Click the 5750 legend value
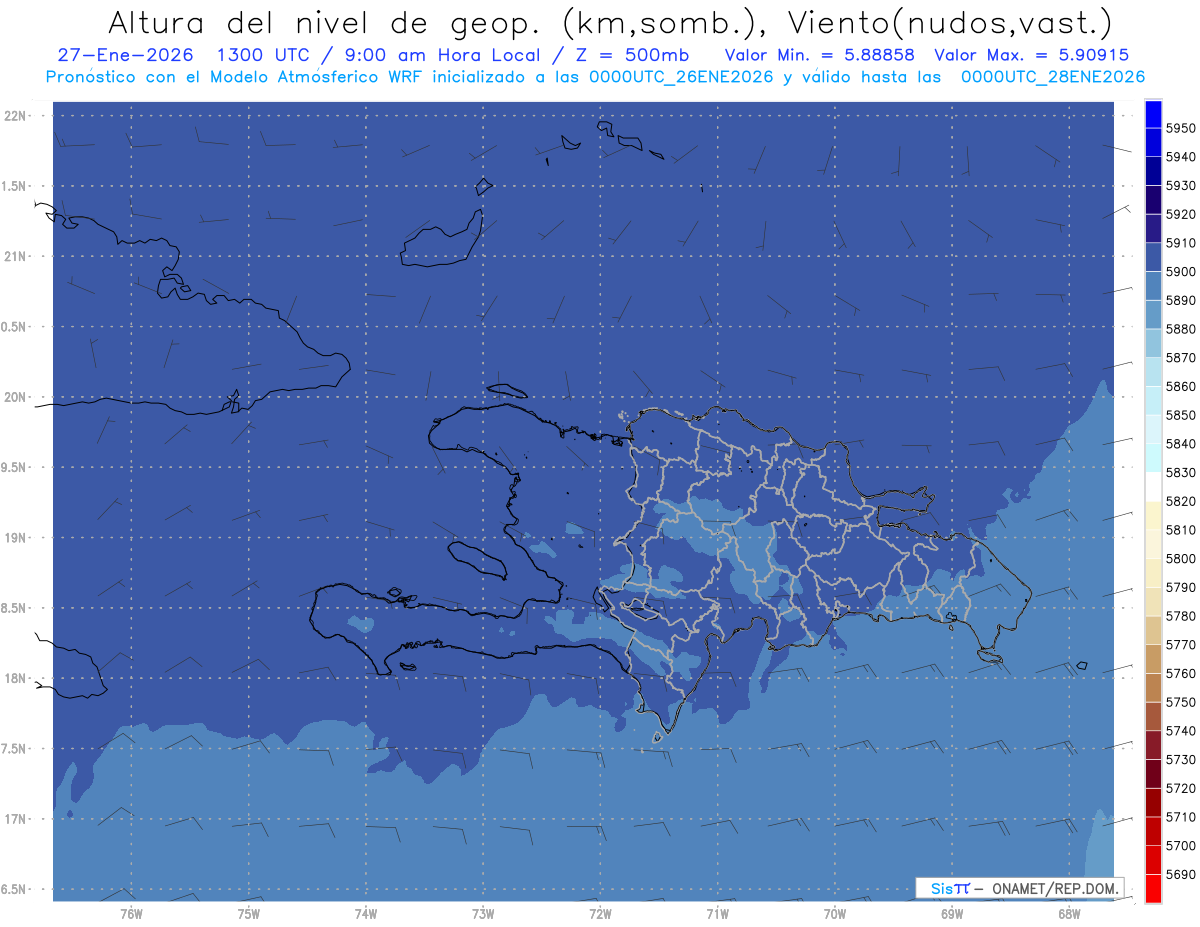 (1180, 702)
